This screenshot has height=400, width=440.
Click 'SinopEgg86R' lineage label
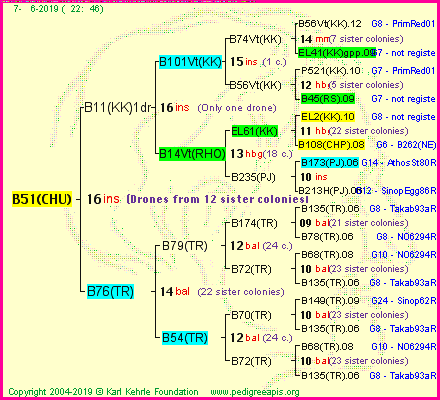[409, 191]
